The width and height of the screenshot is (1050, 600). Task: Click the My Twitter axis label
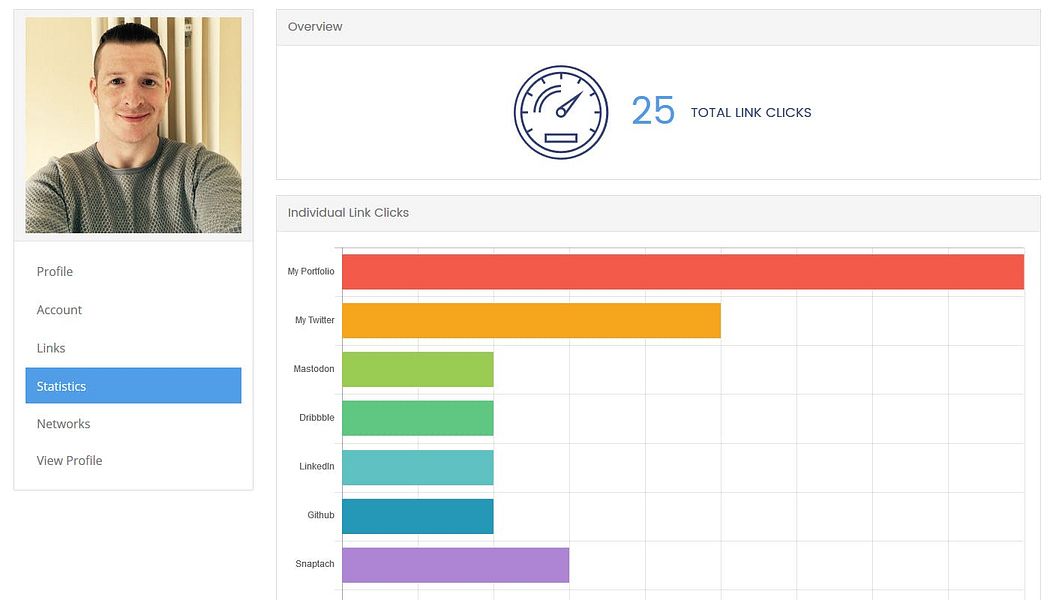[315, 320]
